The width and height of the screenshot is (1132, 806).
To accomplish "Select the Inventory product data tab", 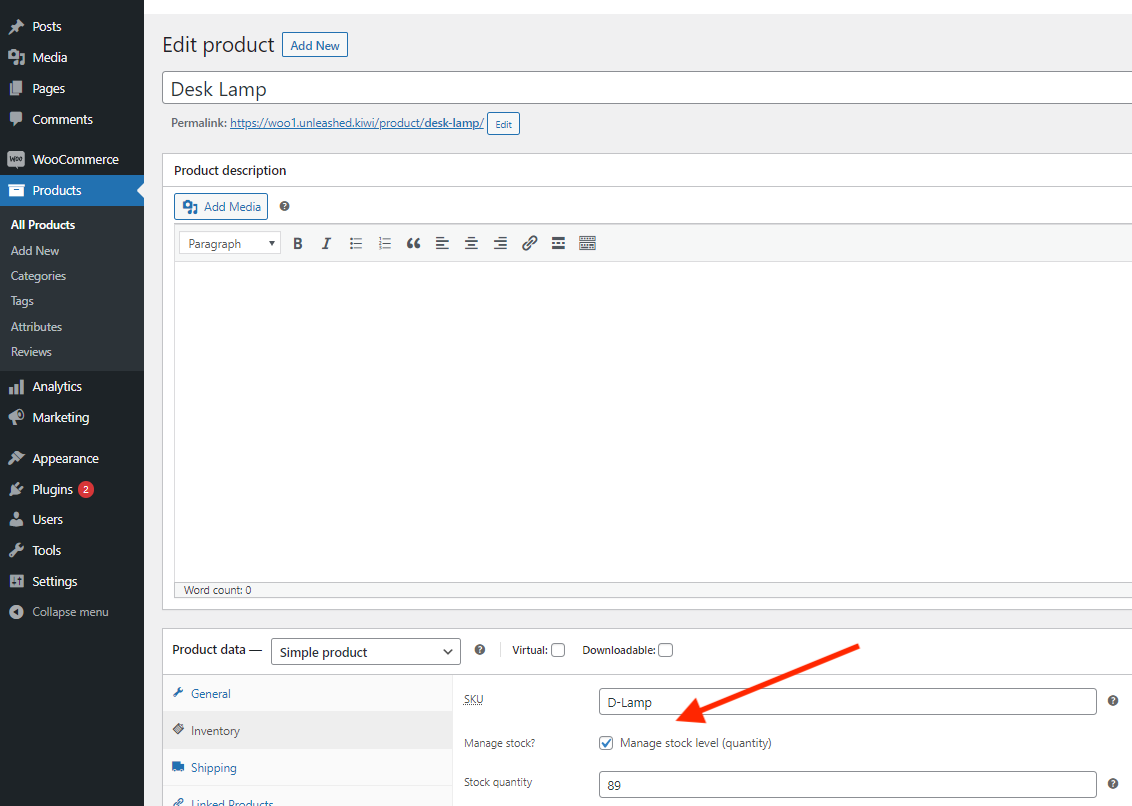I will [308, 731].
